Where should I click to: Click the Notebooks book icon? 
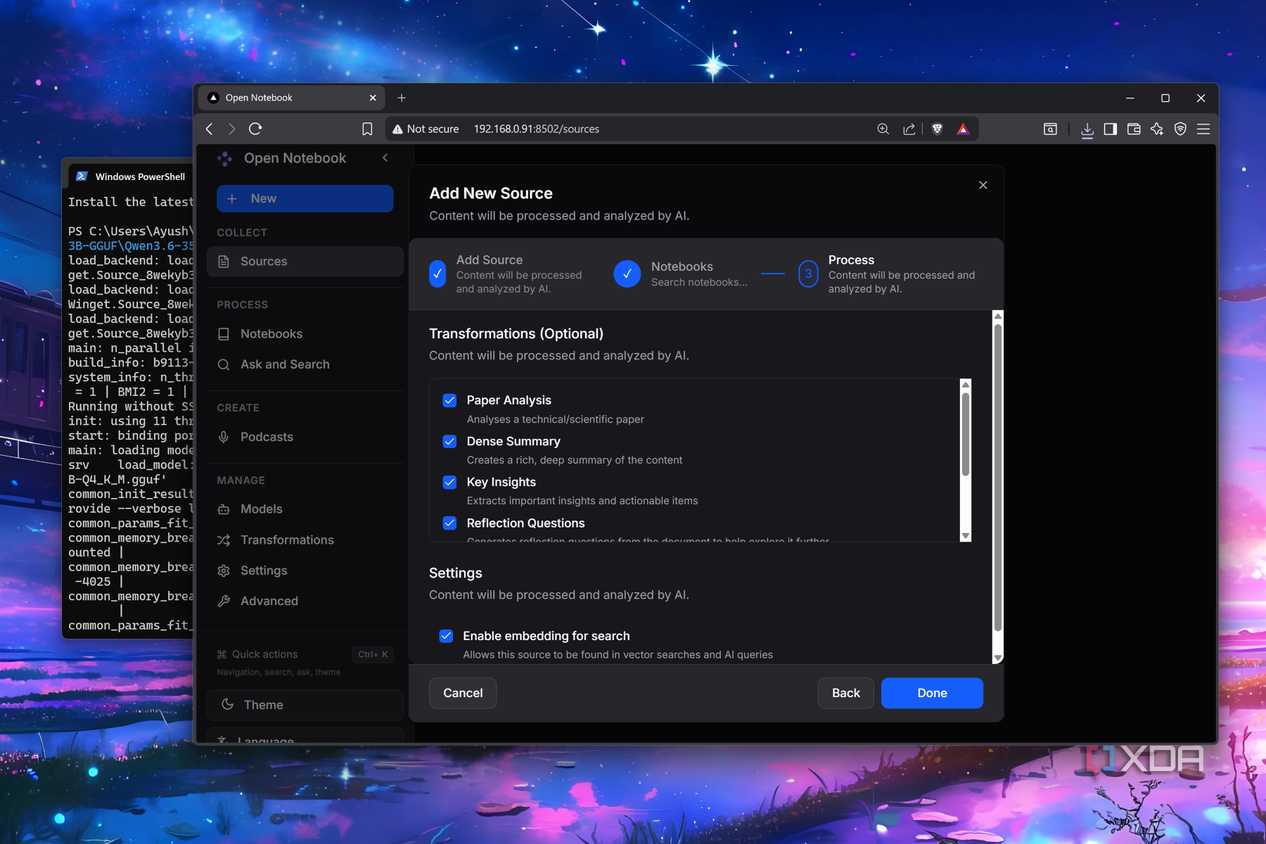pyautogui.click(x=224, y=334)
